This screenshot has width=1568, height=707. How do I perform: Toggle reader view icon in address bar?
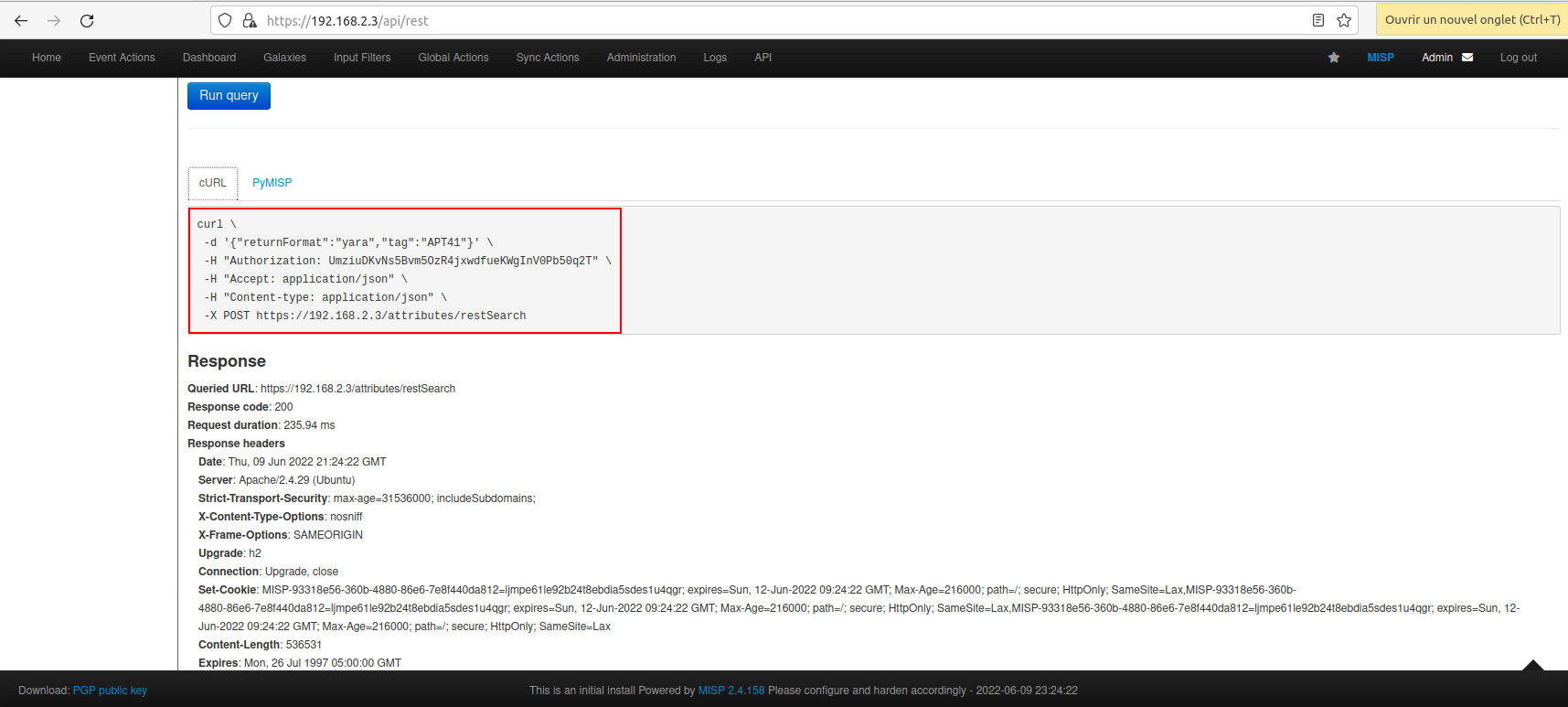point(1317,20)
